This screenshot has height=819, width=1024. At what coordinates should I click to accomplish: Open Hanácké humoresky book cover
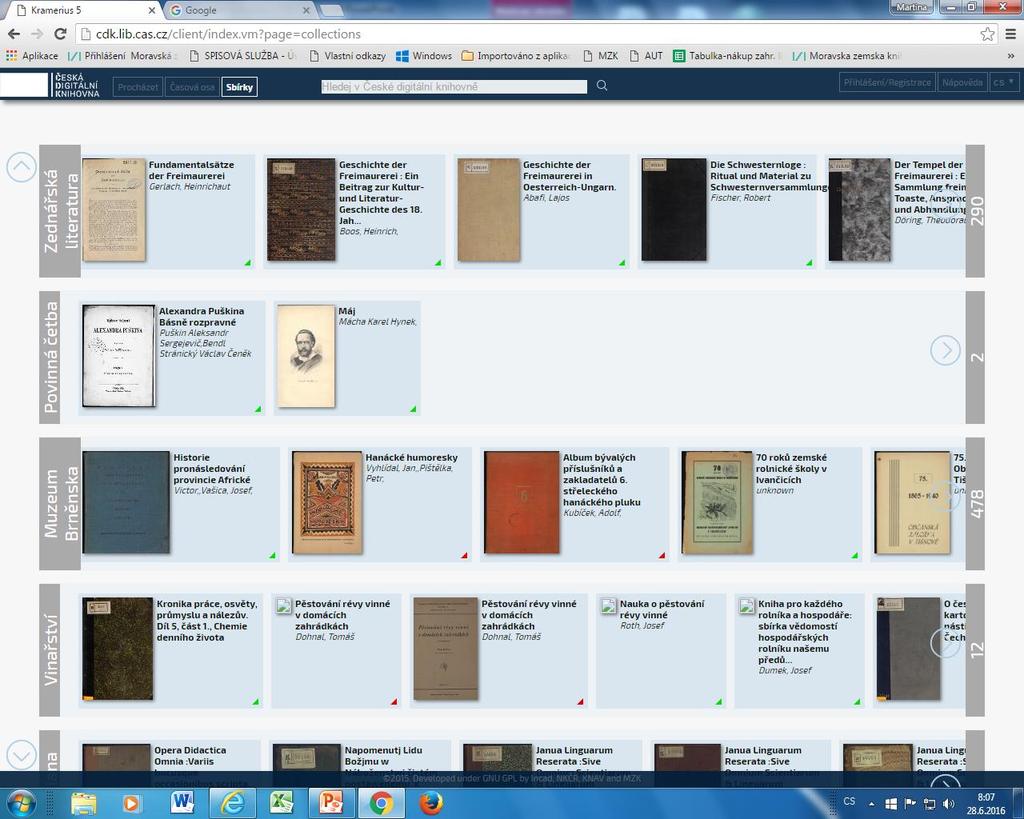click(x=327, y=502)
